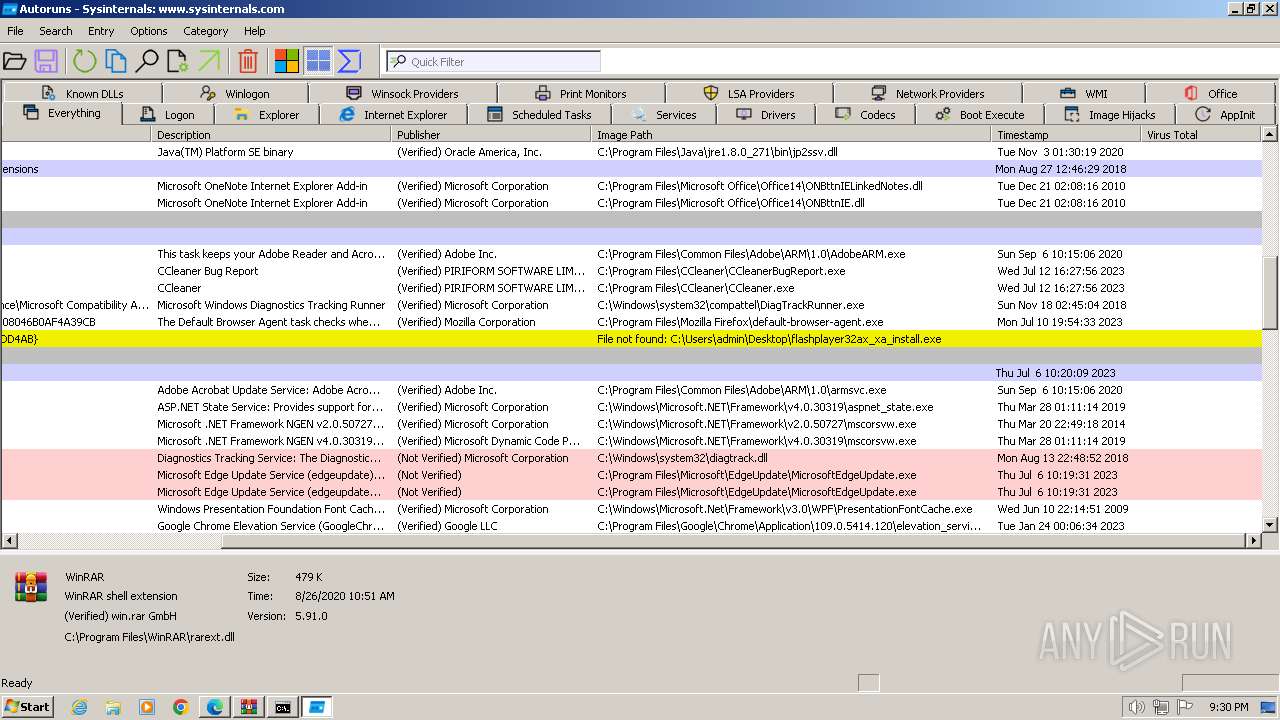This screenshot has height=720, width=1280.
Task: Switch to the Image Hijacks tab
Action: (1110, 115)
